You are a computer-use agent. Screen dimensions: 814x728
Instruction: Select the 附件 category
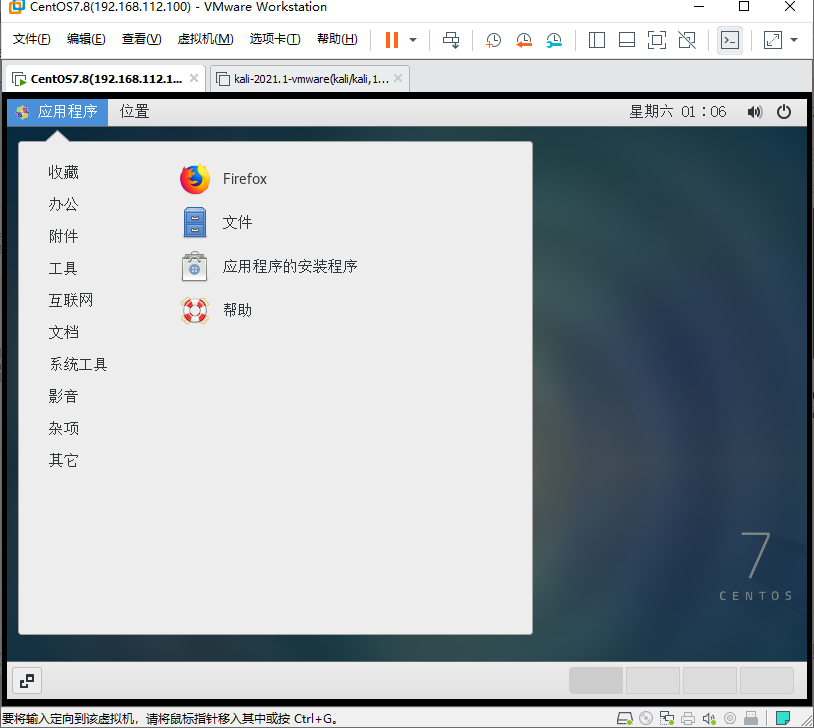click(x=63, y=236)
